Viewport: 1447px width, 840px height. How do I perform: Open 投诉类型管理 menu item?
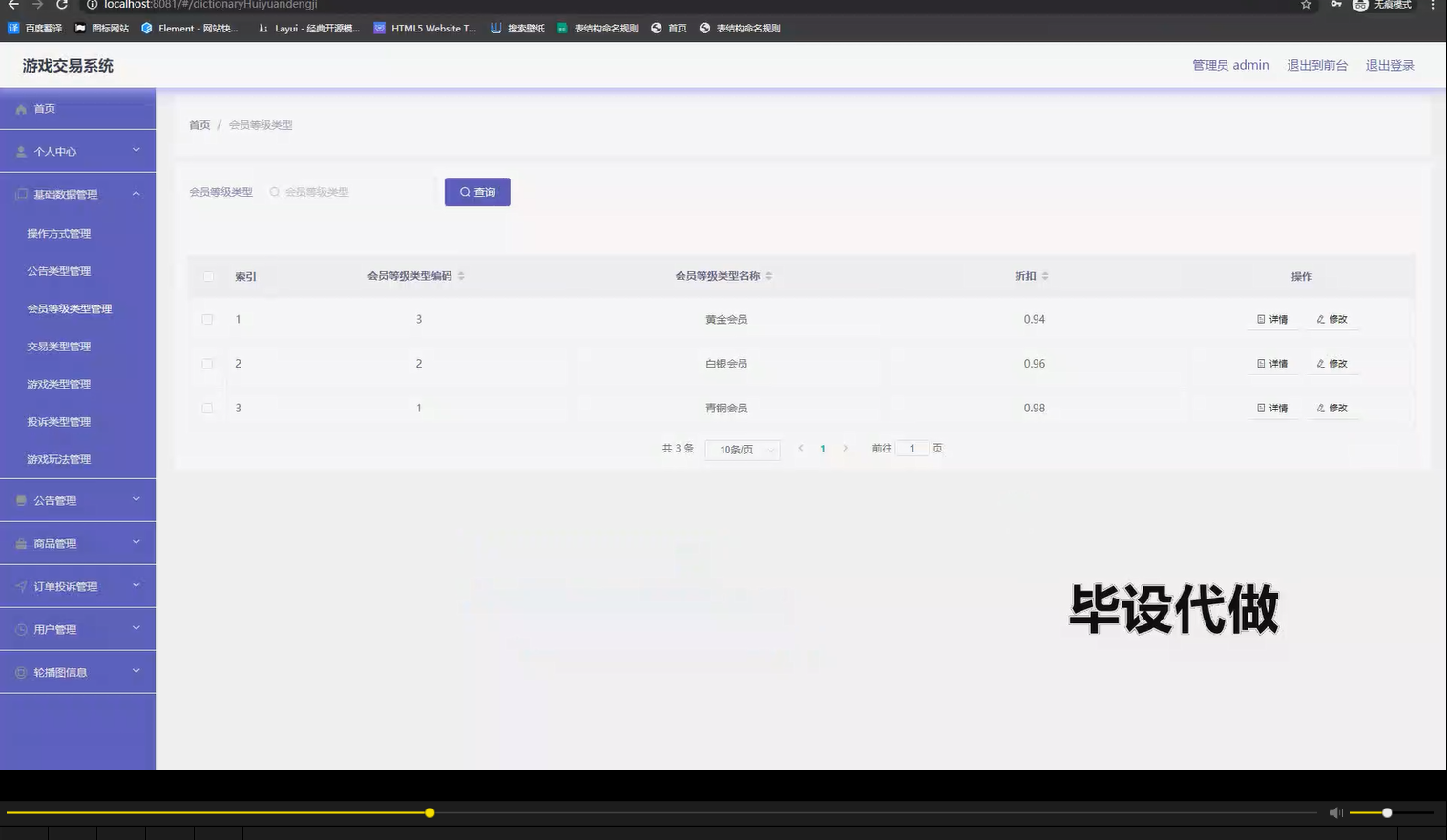point(77,422)
